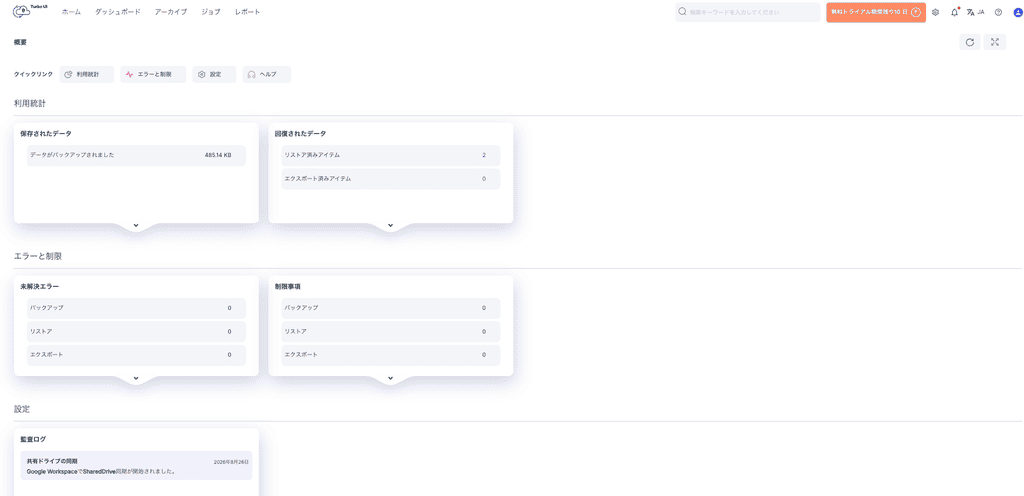Click the 概要 page heading
Screen dimensions: 1024x496
(x=20, y=42)
